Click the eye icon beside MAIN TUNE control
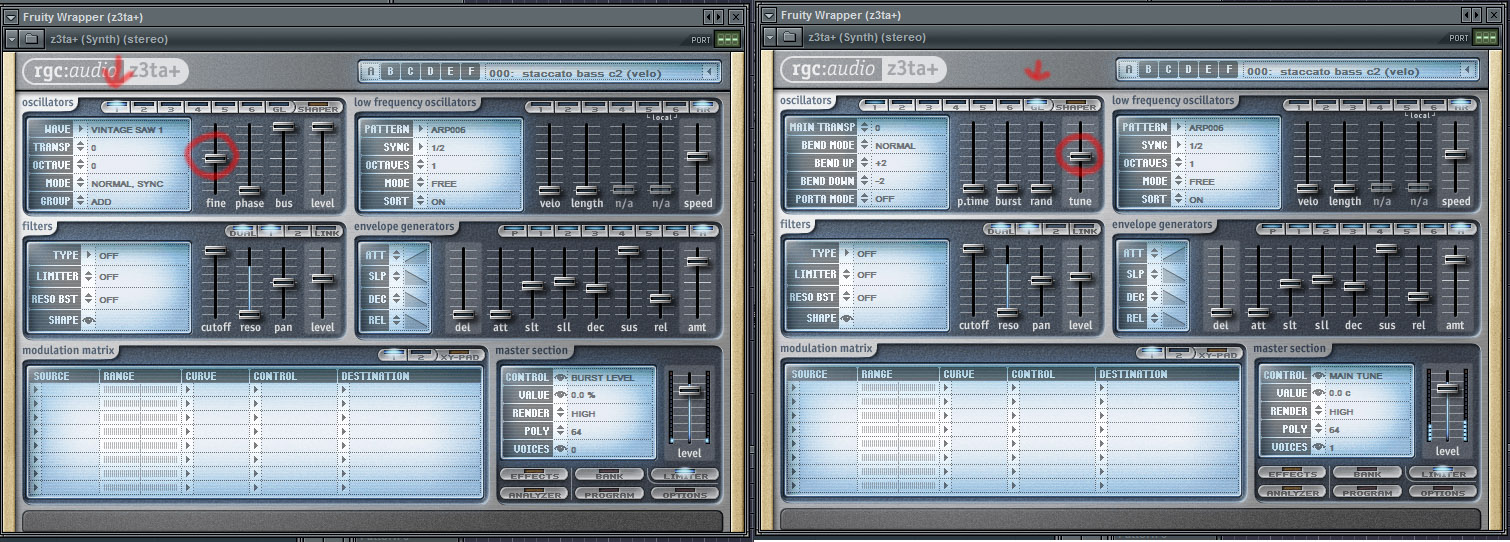This screenshot has height=542, width=1510. (x=1319, y=376)
